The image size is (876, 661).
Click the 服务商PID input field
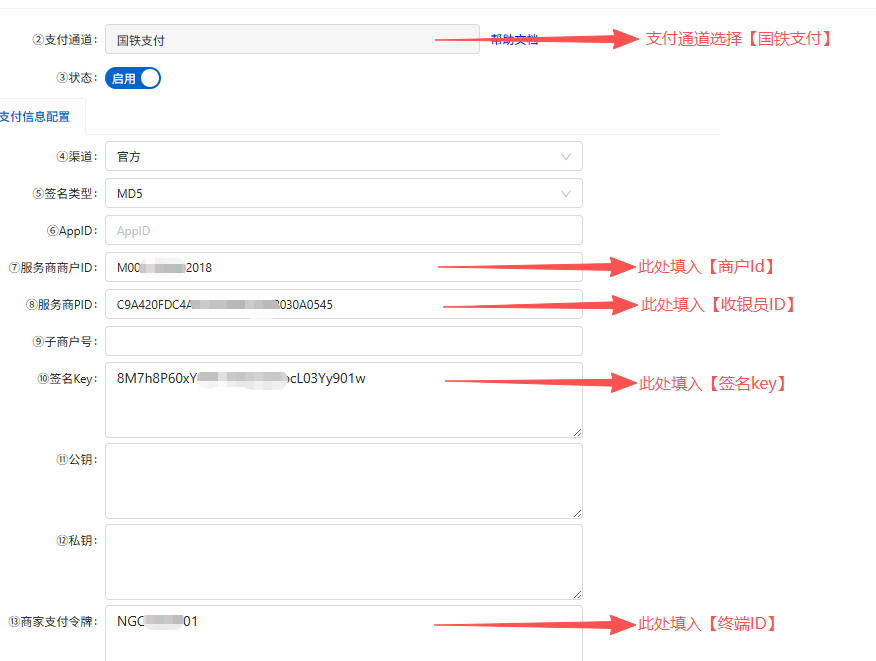(343, 304)
